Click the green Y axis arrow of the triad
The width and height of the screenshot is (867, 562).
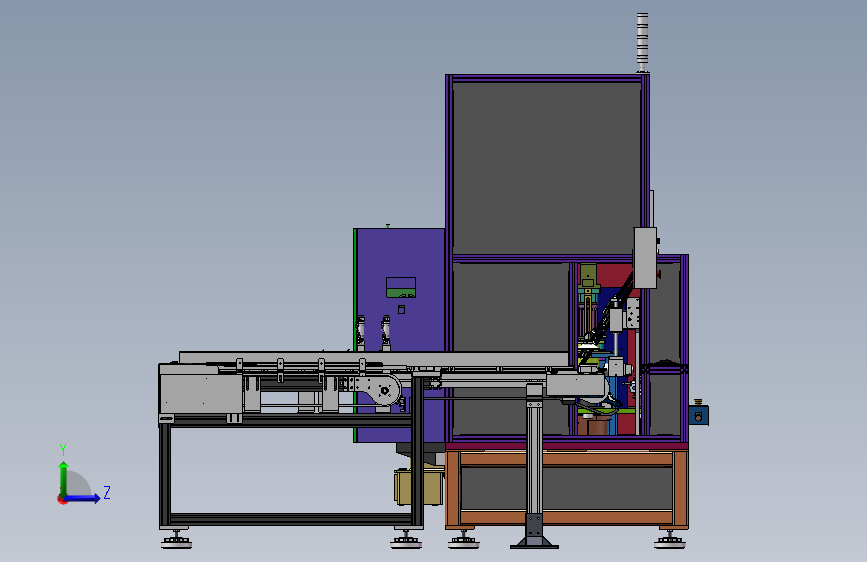[64, 478]
